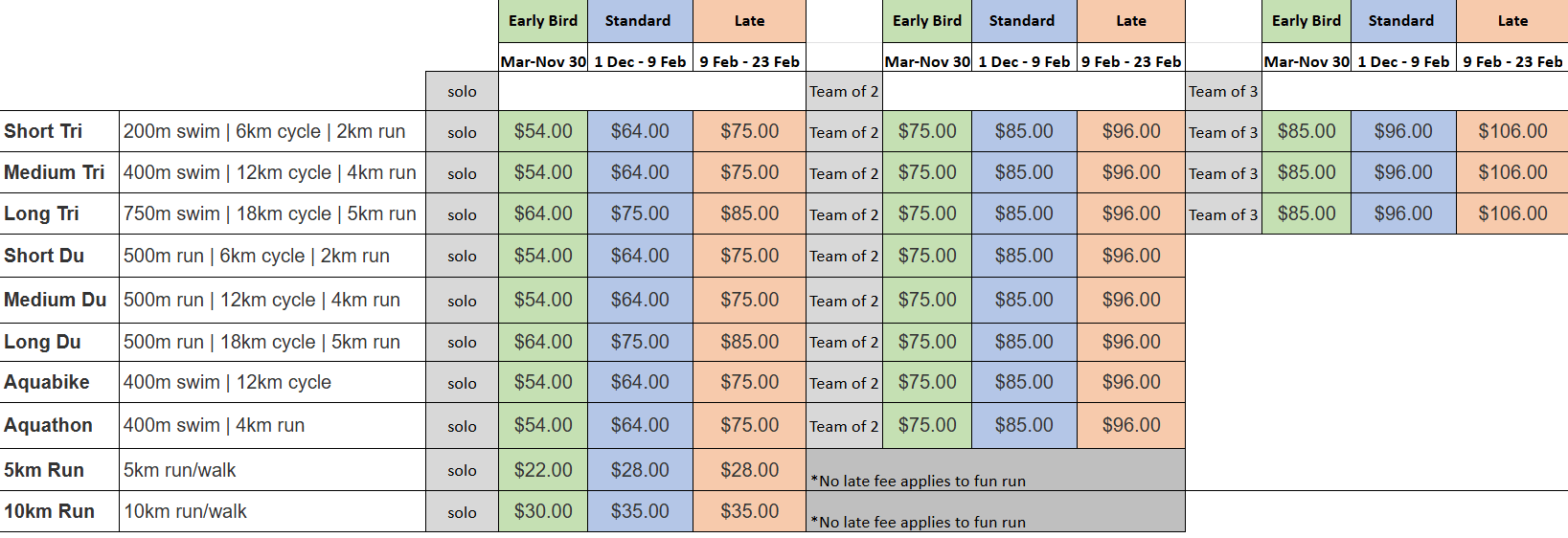
Task: Select the 400m swim | 4km run description cell
Action: pos(215,425)
